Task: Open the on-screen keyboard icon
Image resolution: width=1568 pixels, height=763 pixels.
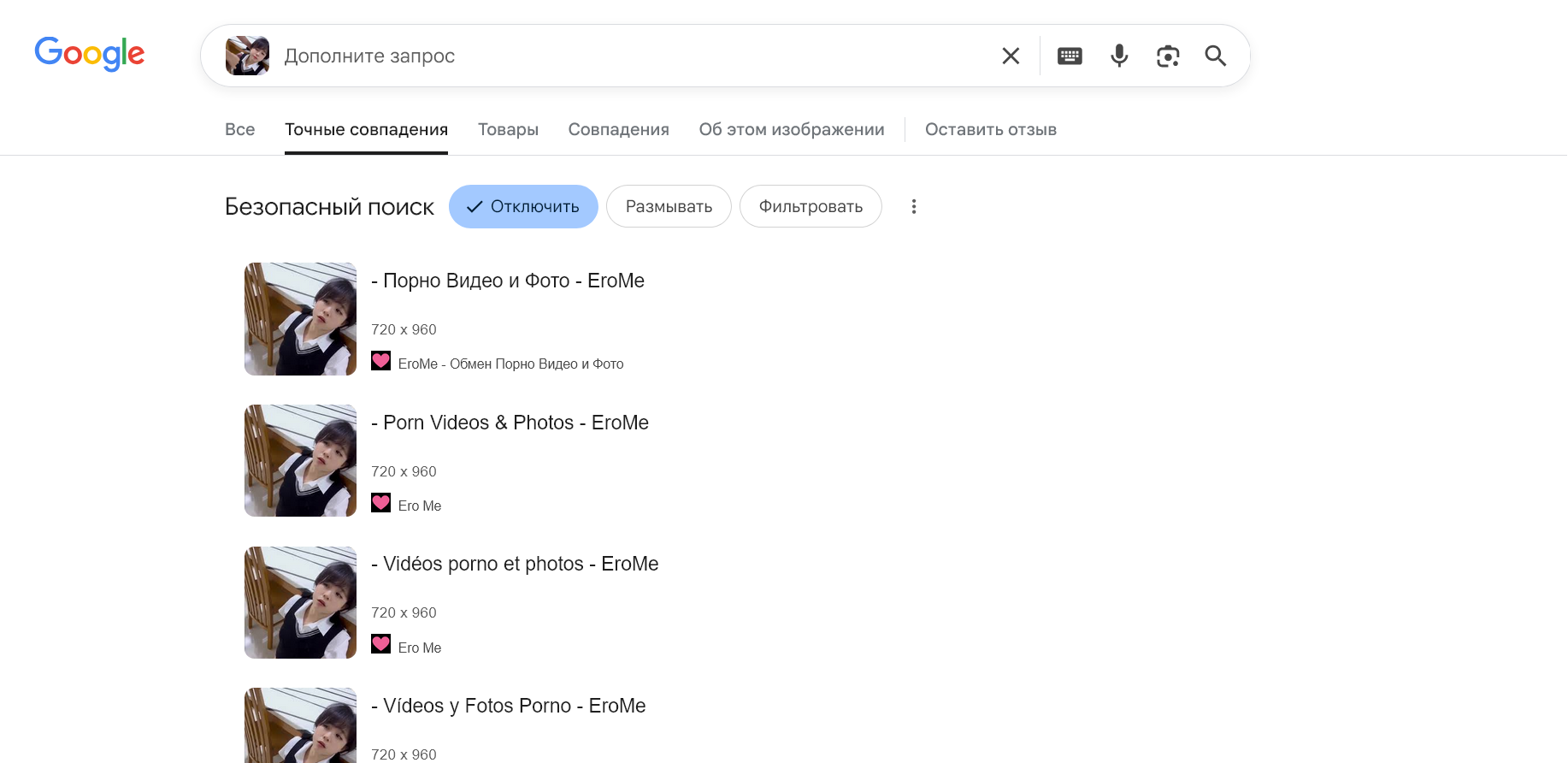Action: click(1070, 56)
